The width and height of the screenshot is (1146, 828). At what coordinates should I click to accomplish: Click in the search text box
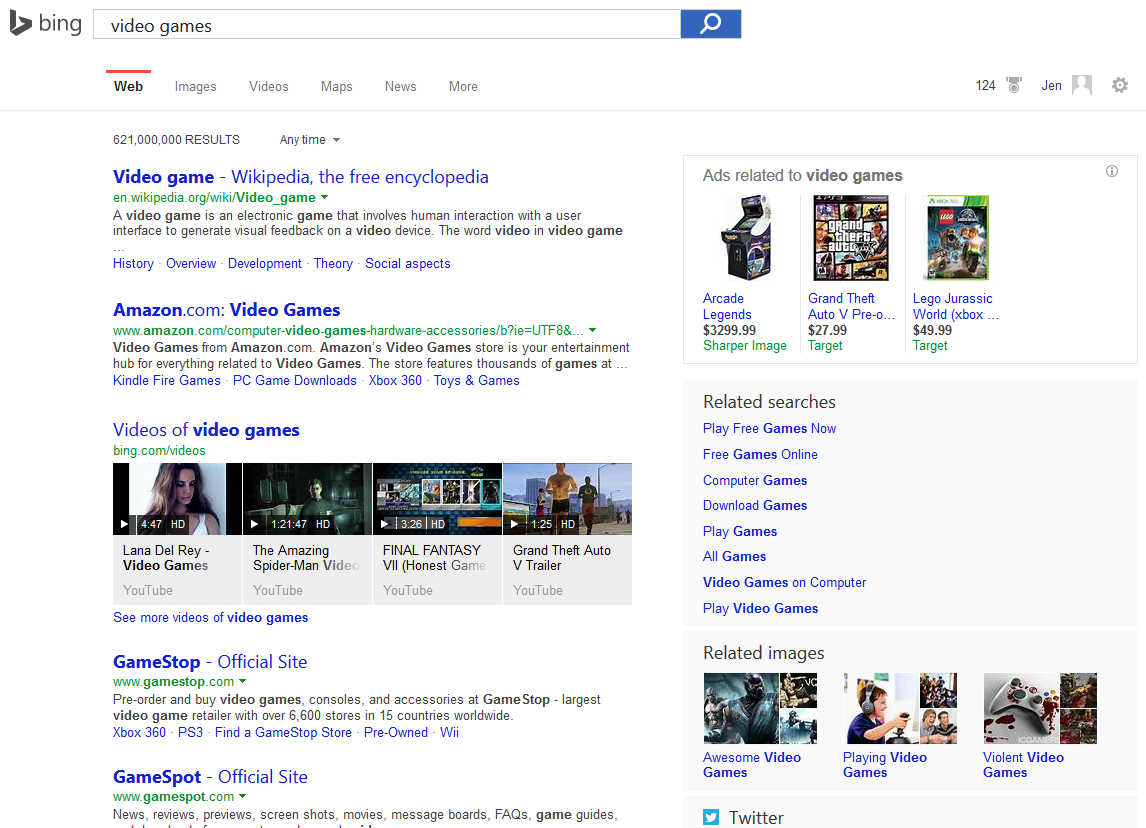(x=386, y=25)
